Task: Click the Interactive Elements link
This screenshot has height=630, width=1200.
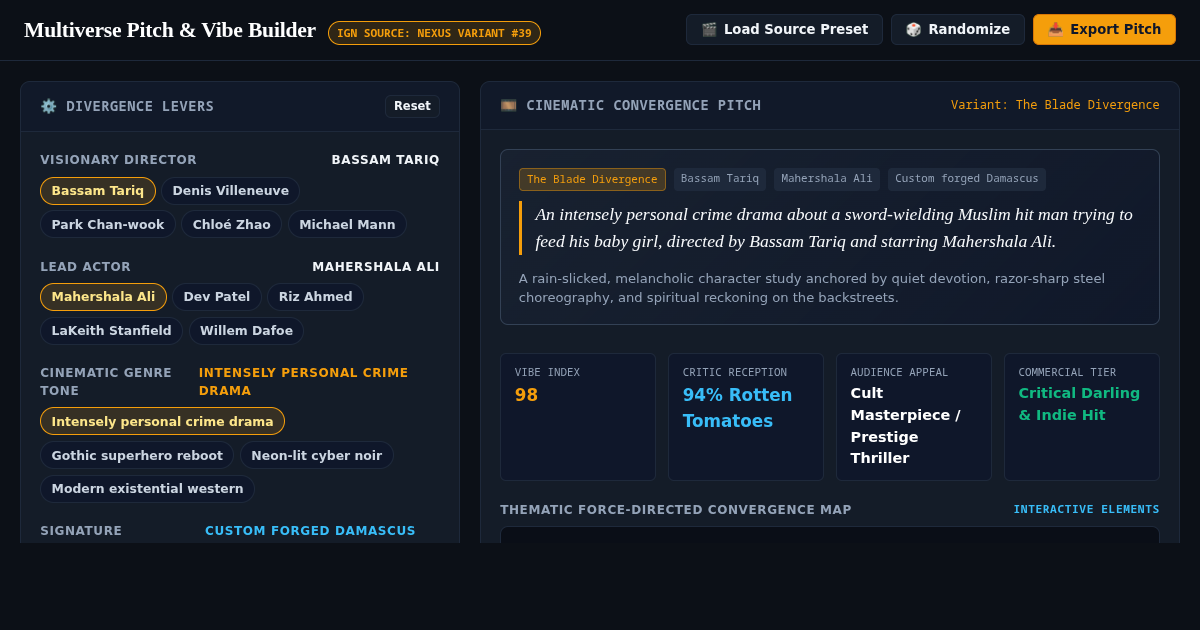Action: tap(1087, 509)
